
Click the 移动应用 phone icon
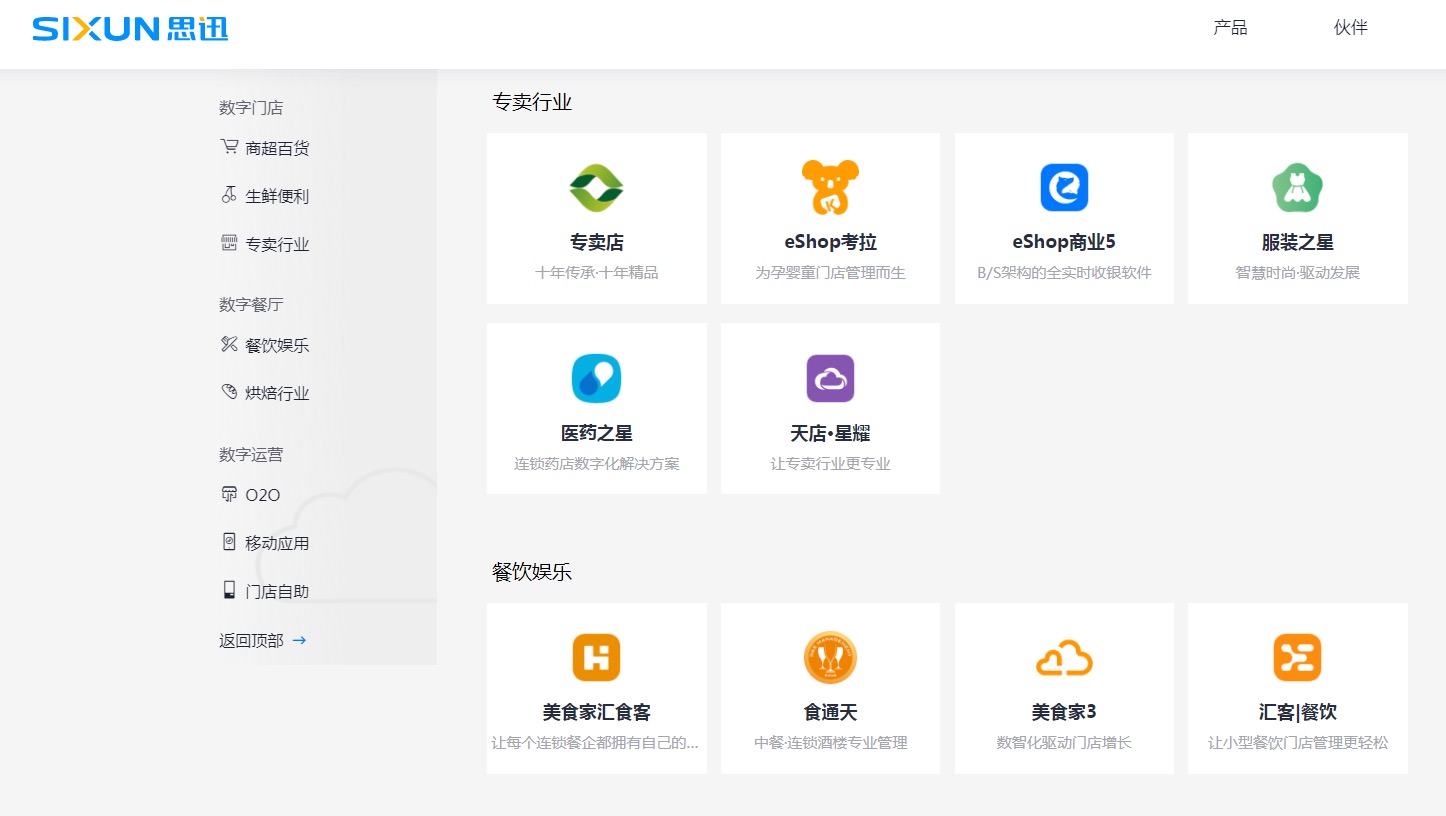click(x=229, y=542)
